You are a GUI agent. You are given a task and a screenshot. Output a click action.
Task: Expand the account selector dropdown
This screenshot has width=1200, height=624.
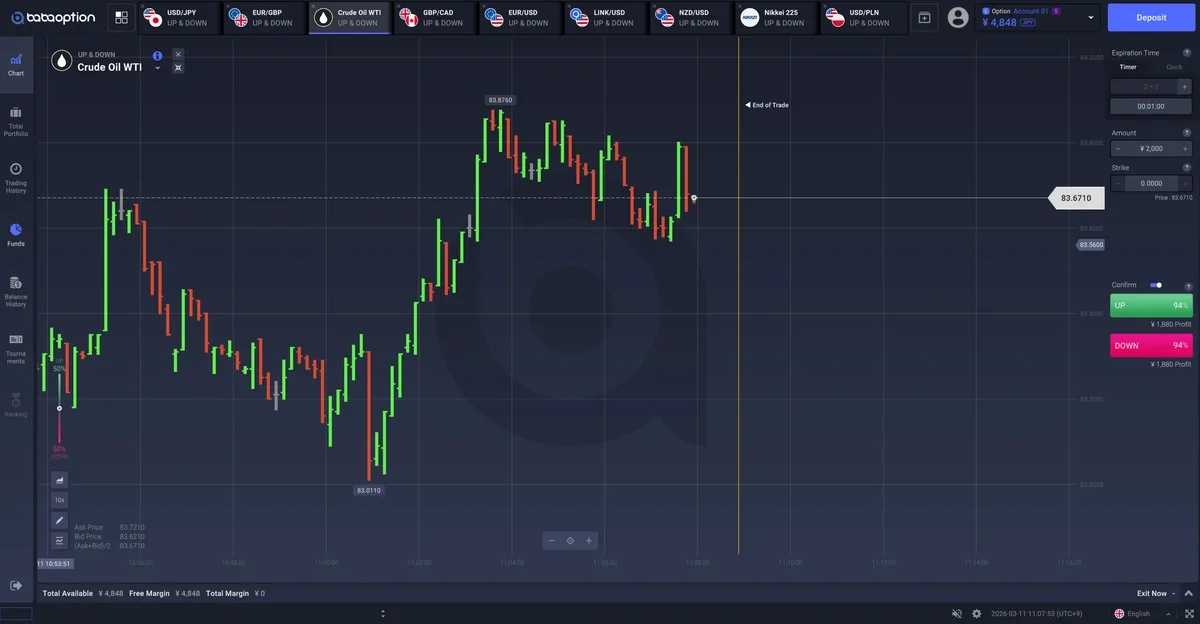coord(1090,17)
